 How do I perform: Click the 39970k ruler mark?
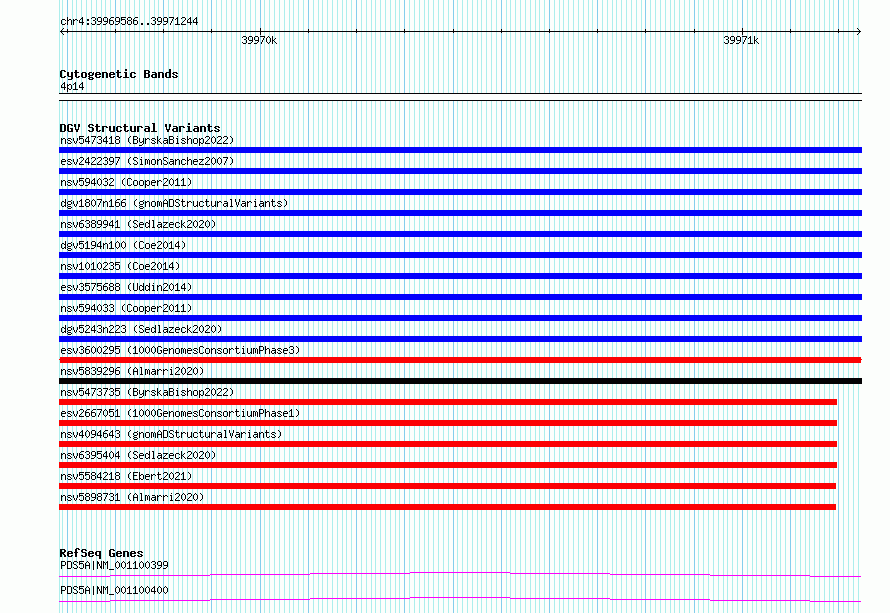tap(259, 40)
